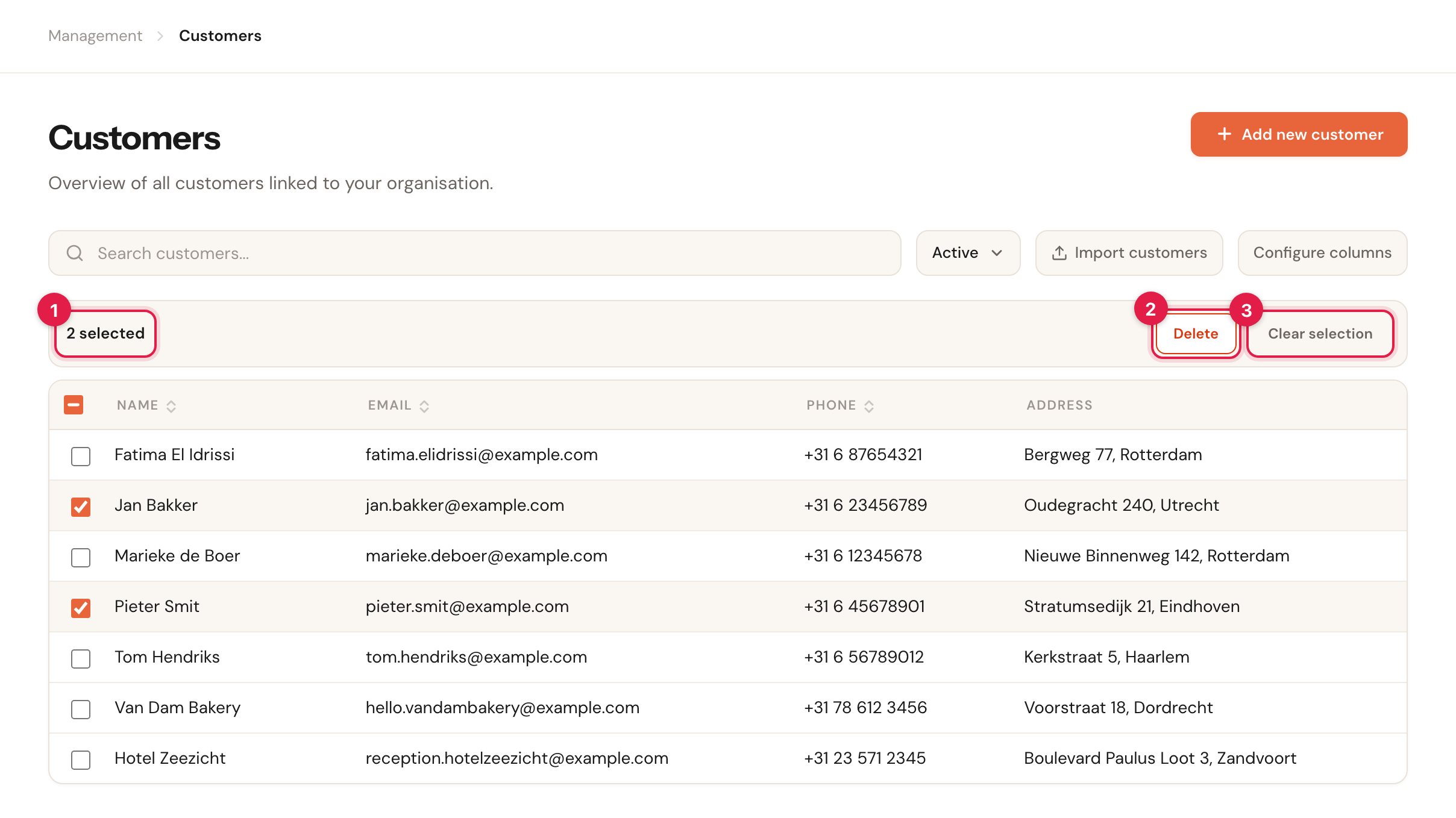Screen dimensions: 1456x818
Task: Click phone +31 6 12345678
Action: (863, 556)
